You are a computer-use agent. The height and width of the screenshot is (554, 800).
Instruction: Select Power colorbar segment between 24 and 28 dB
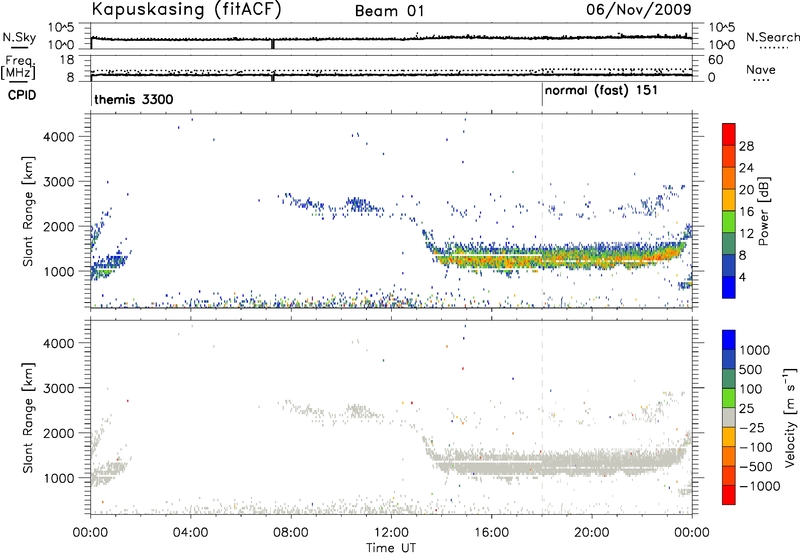point(729,156)
